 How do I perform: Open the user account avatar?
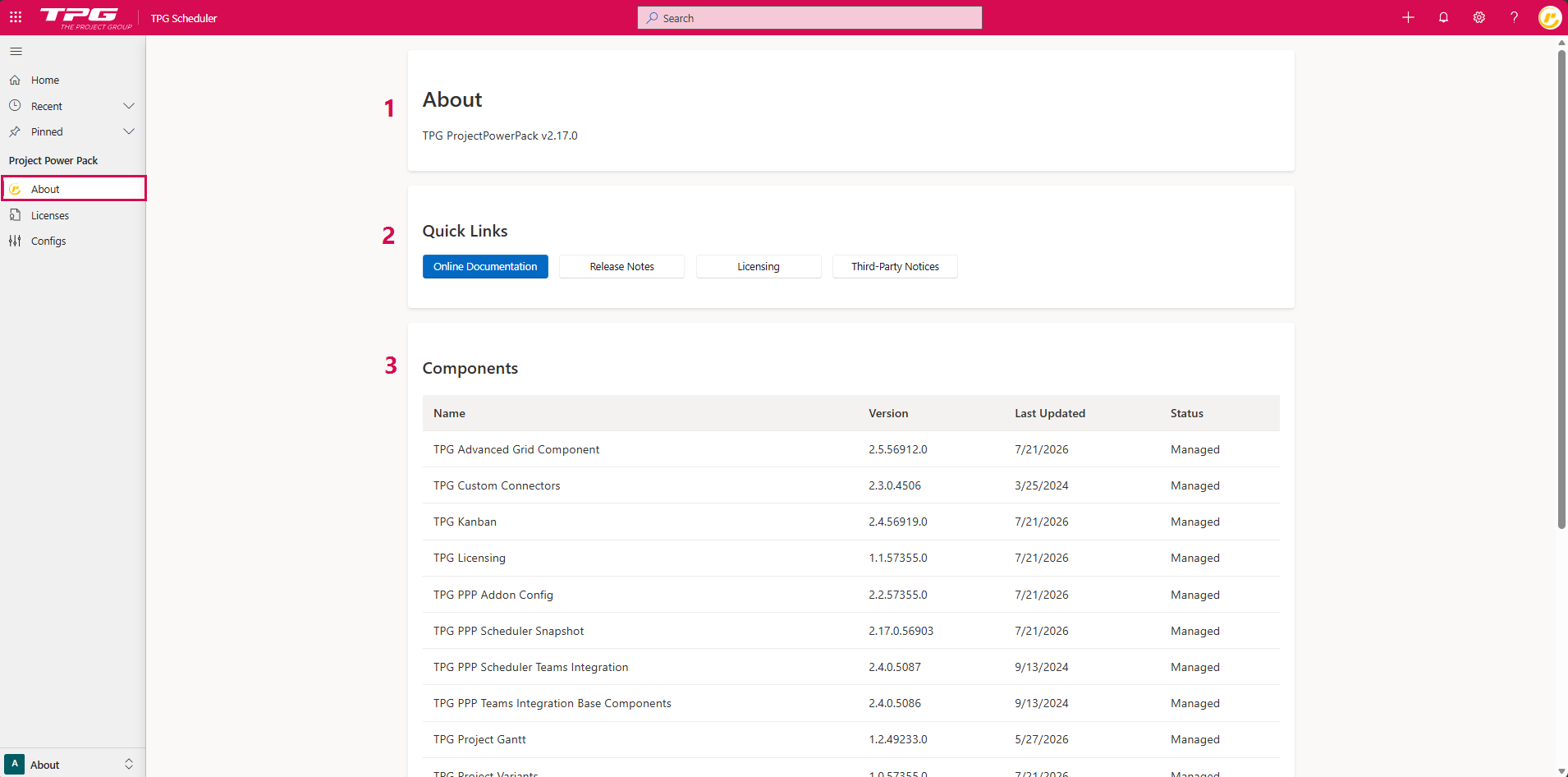pos(1550,17)
